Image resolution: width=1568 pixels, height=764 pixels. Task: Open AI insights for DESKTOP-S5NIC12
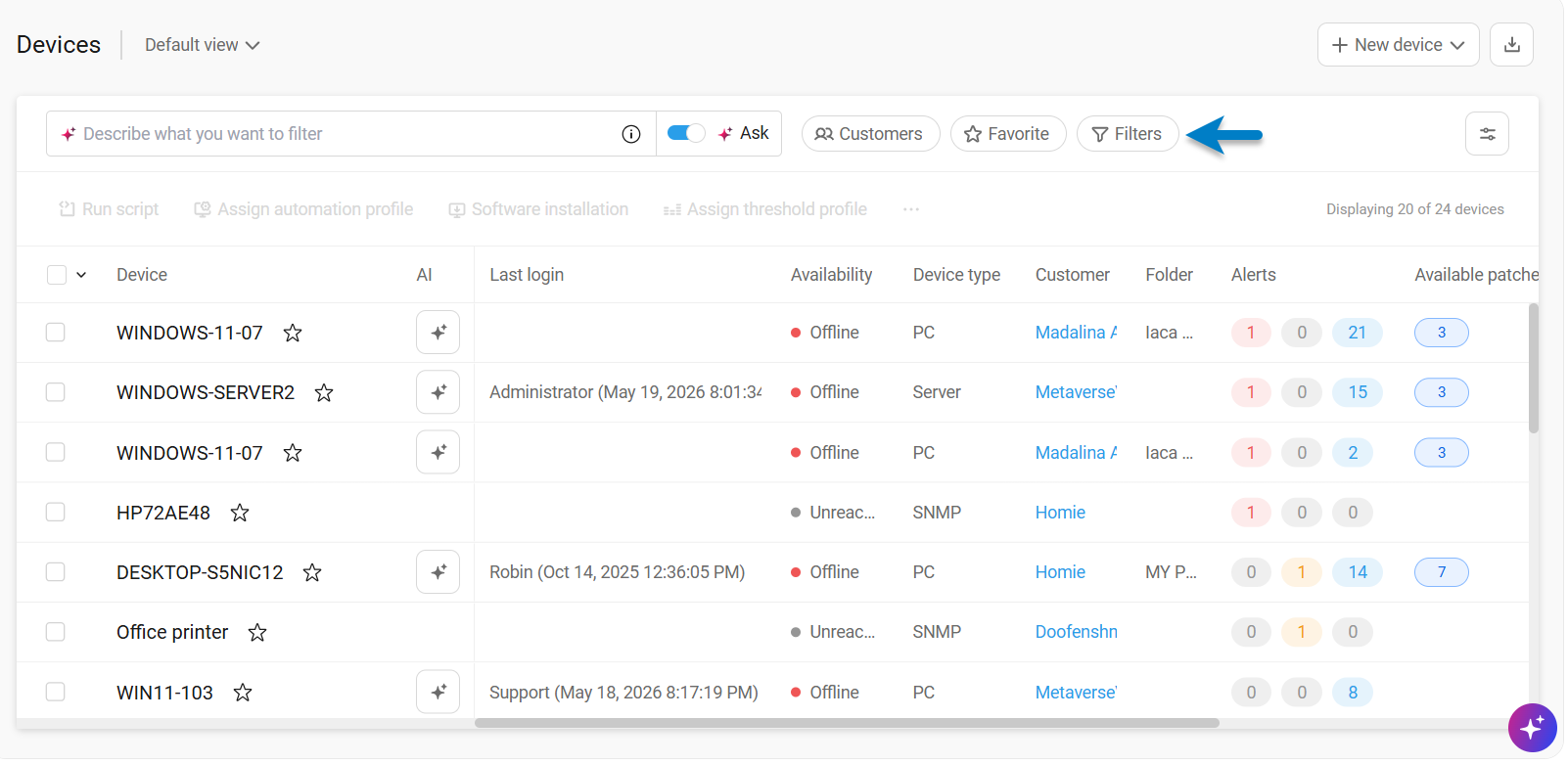point(438,572)
